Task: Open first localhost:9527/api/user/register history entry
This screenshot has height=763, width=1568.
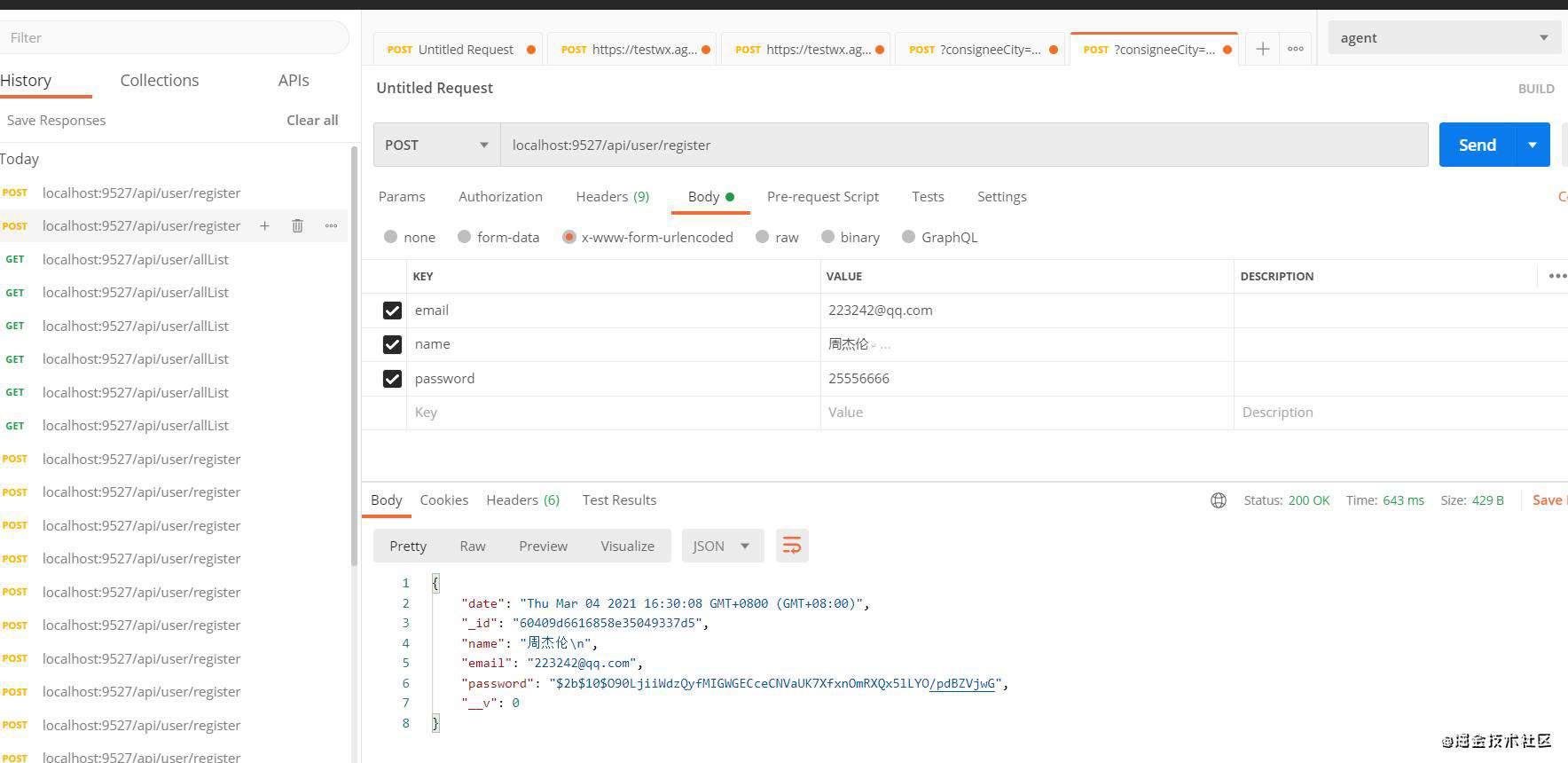Action: [x=141, y=193]
